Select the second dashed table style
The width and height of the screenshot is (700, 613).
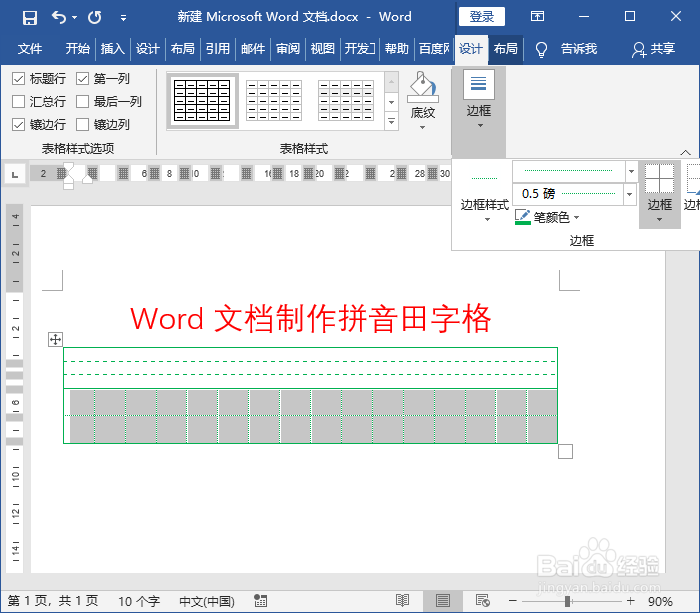point(274,100)
